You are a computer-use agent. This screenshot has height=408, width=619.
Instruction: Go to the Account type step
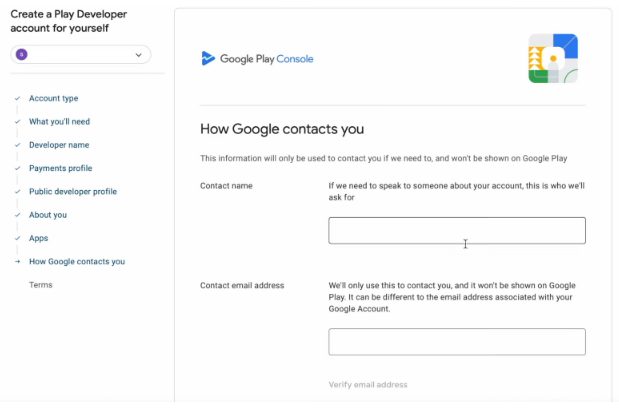point(53,98)
